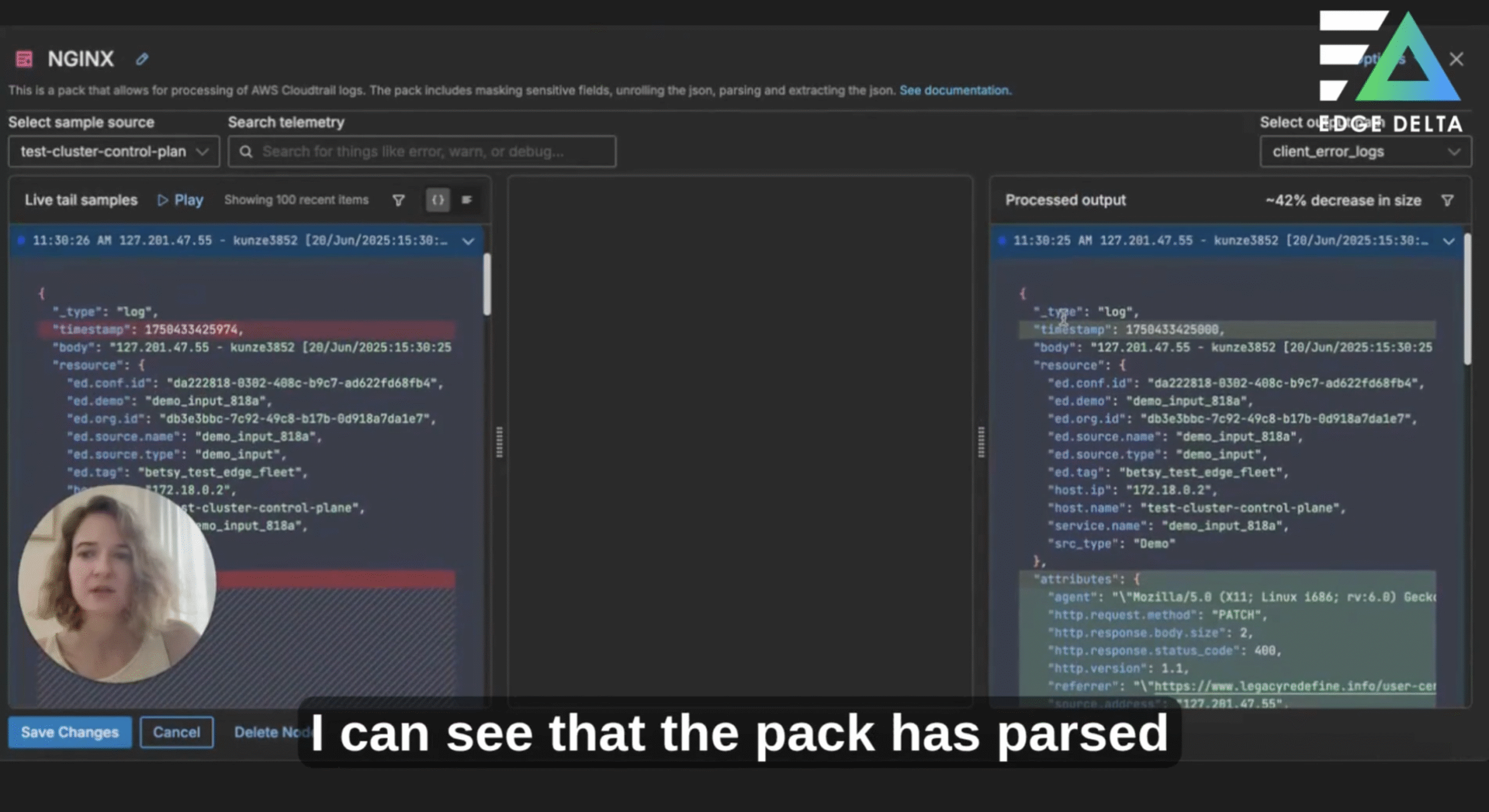Edit the pack name using the pencil icon
This screenshot has height=812, width=1489.
(142, 59)
